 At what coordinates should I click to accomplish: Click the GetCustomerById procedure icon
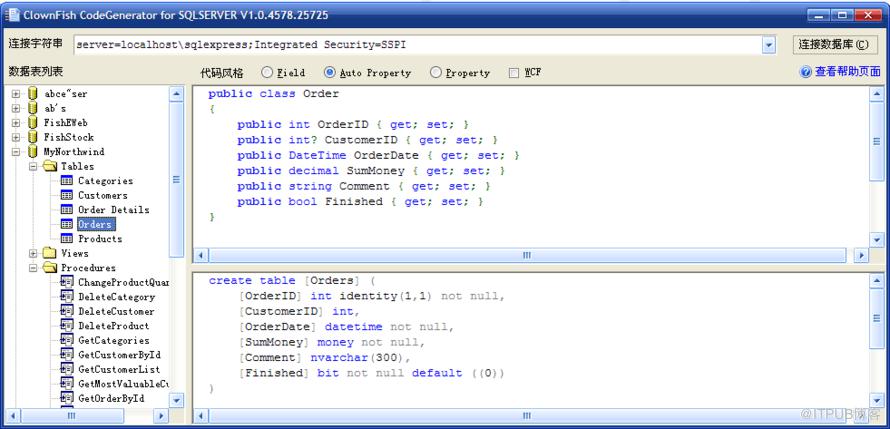click(x=67, y=355)
